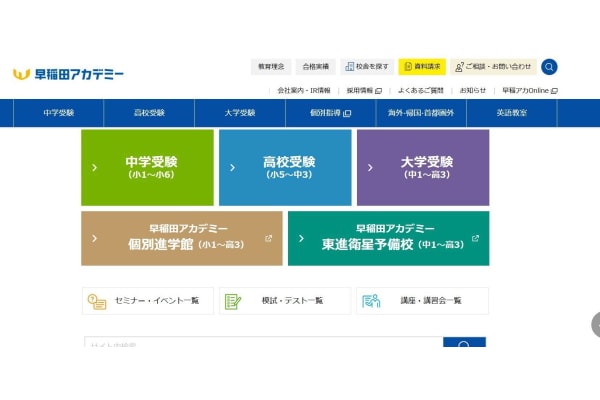Click the yellow 資料請求 button

coord(422,67)
